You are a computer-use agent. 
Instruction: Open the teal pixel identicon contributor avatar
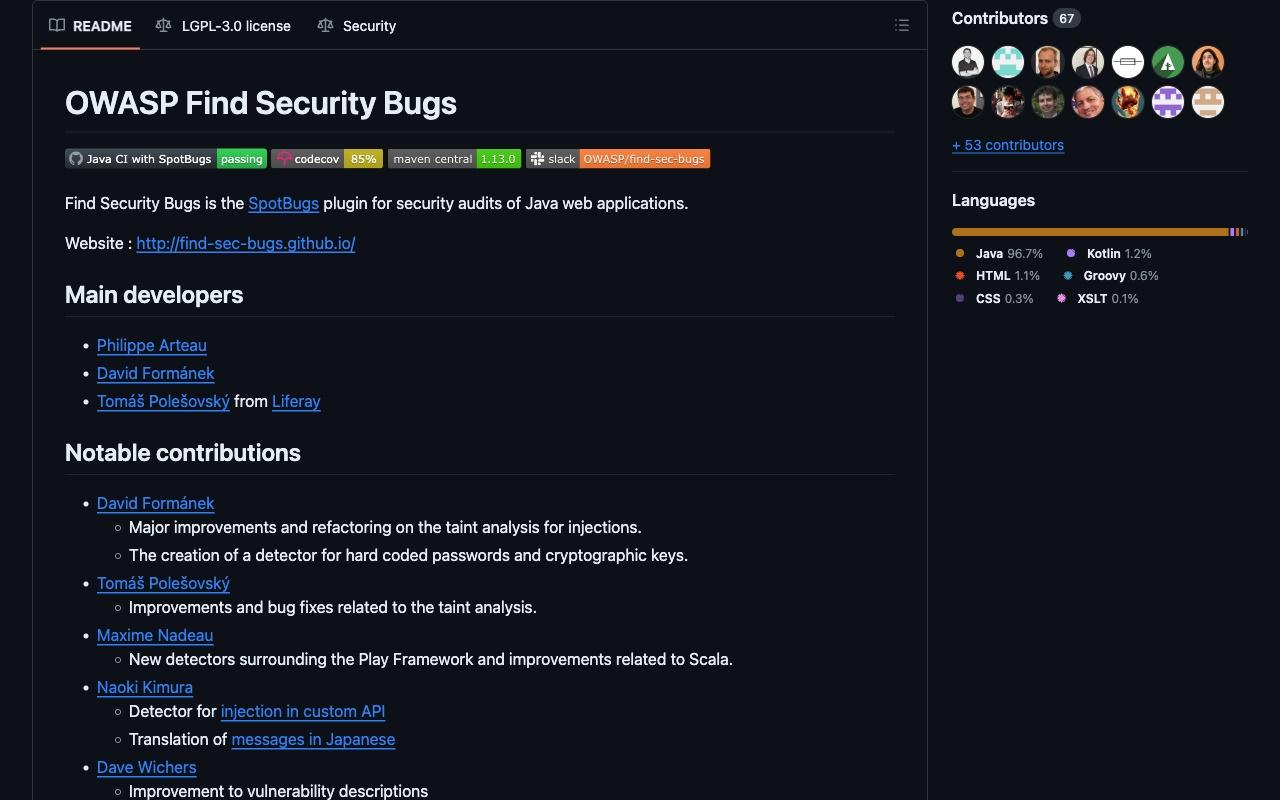pyautogui.click(x=1008, y=62)
